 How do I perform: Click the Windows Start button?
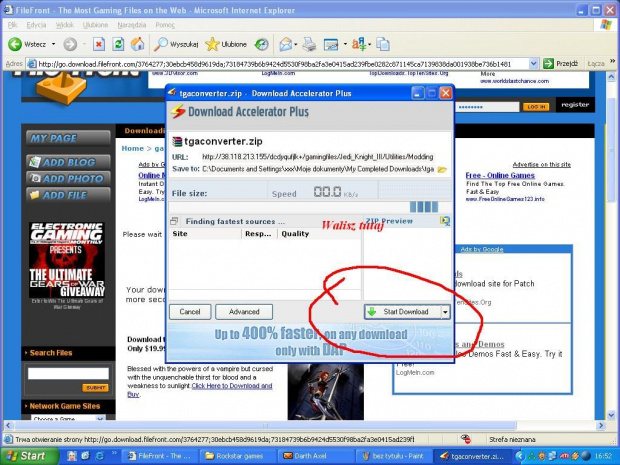click(x=27, y=456)
